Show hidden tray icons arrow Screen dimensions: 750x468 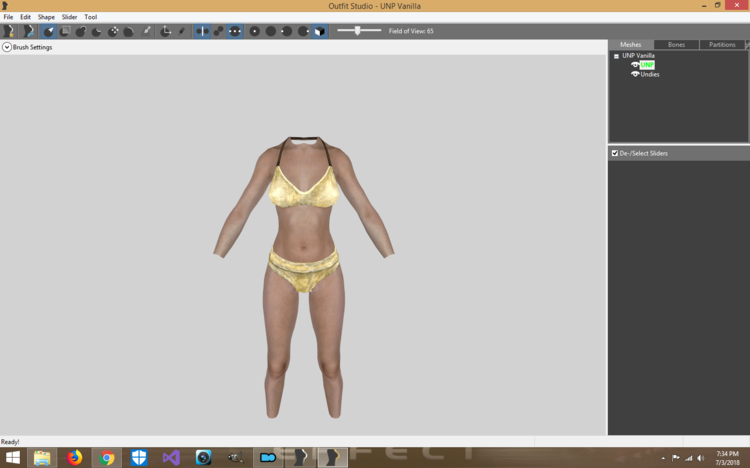tap(663, 458)
